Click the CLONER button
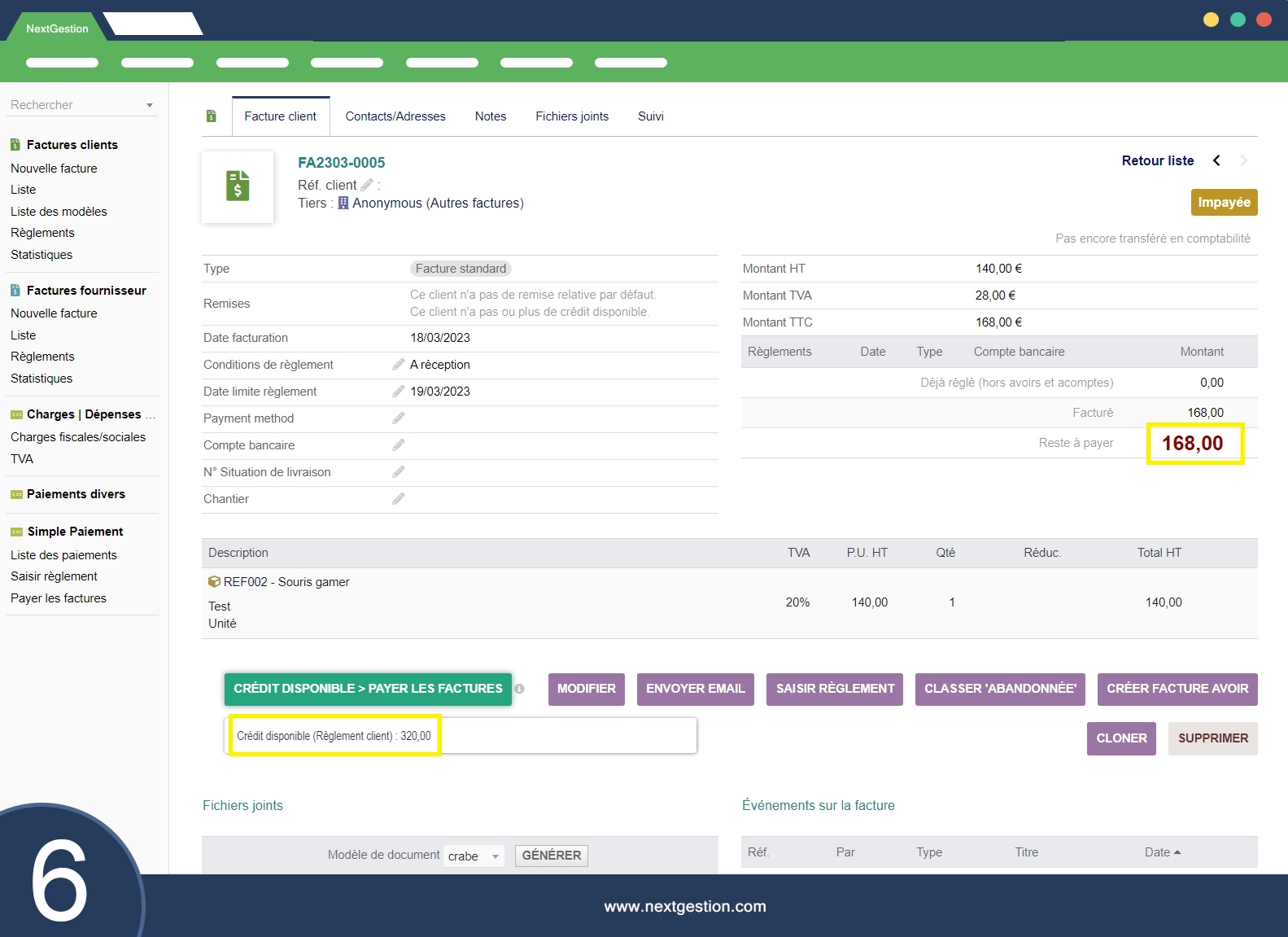 (x=1121, y=738)
